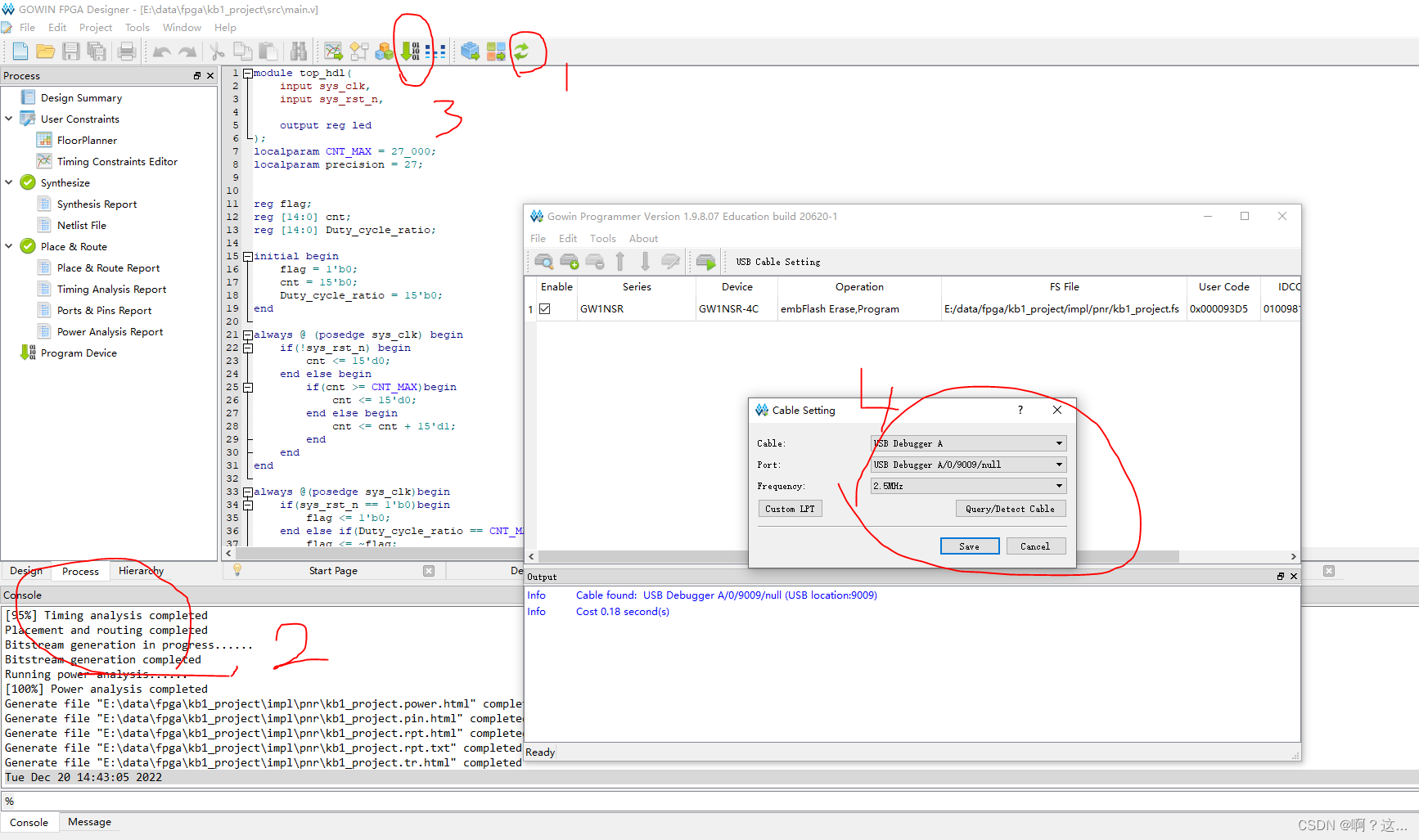
Task: Click the USB Cable Setting toolbar label
Action: (x=777, y=262)
